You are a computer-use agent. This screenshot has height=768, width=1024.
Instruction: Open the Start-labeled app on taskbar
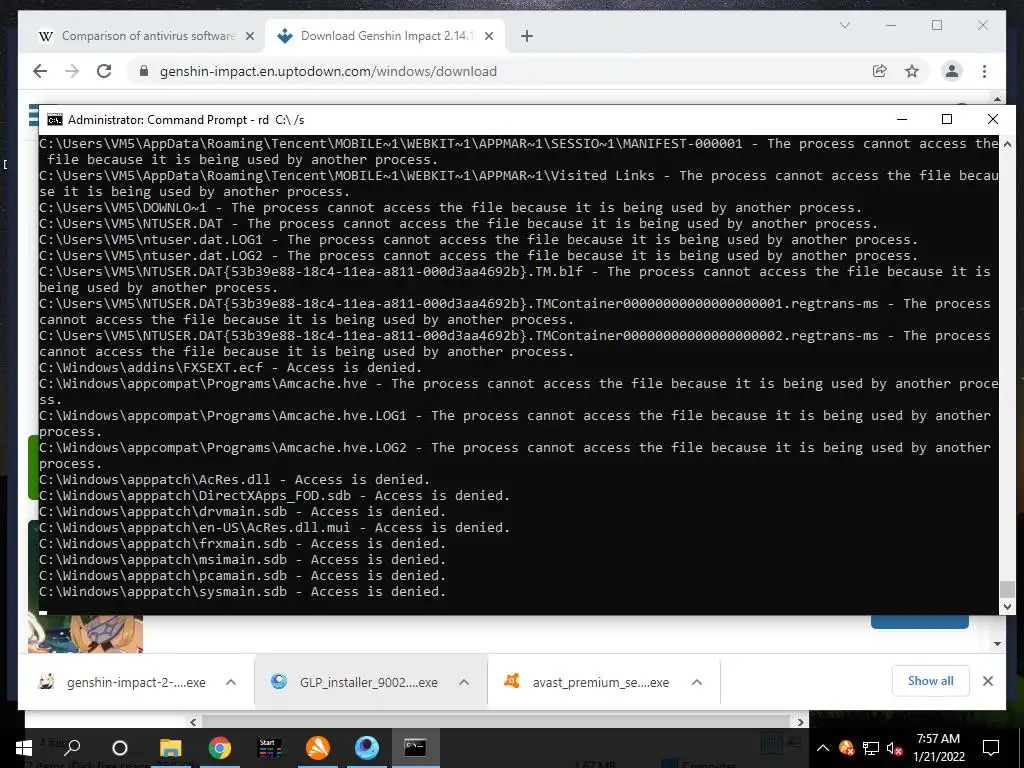click(269, 748)
